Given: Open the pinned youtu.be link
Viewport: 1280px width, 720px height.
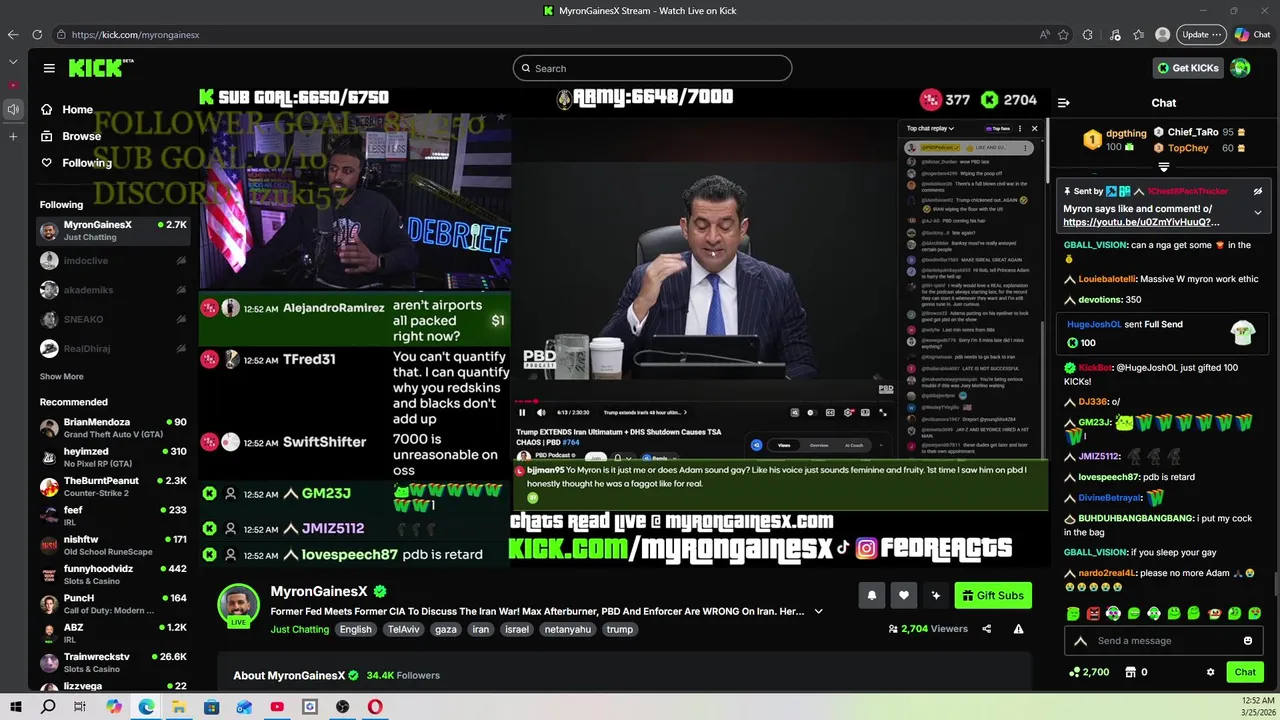Looking at the screenshot, I should coord(1141,222).
